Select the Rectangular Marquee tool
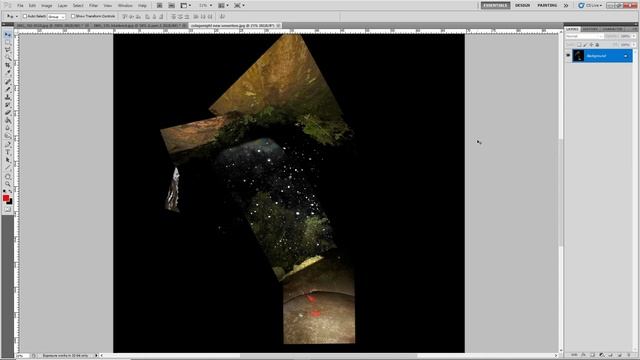This screenshot has width=640, height=360. 8,42
